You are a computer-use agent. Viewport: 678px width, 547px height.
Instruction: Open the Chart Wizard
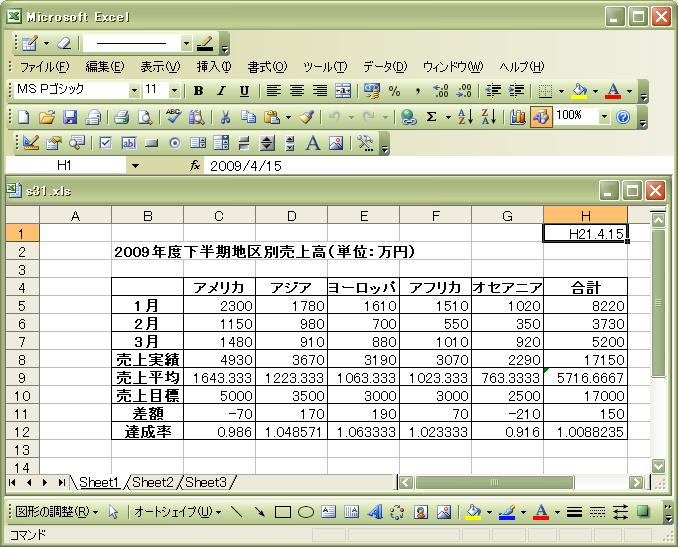coord(518,117)
